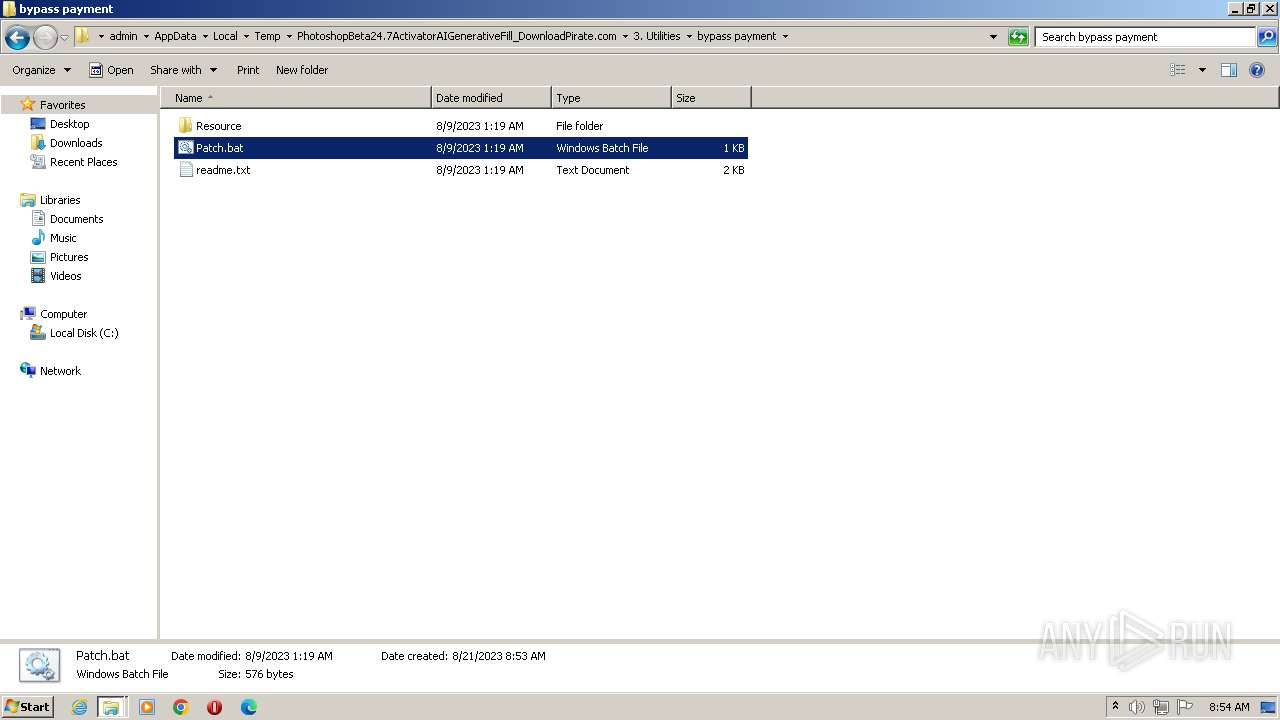Select Libraries in the navigation pane
The width and height of the screenshot is (1280, 720).
(60, 200)
